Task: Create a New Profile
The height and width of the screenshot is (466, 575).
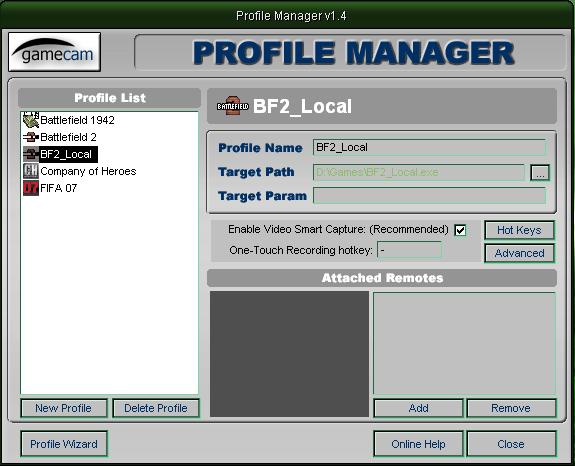Action: (63, 408)
